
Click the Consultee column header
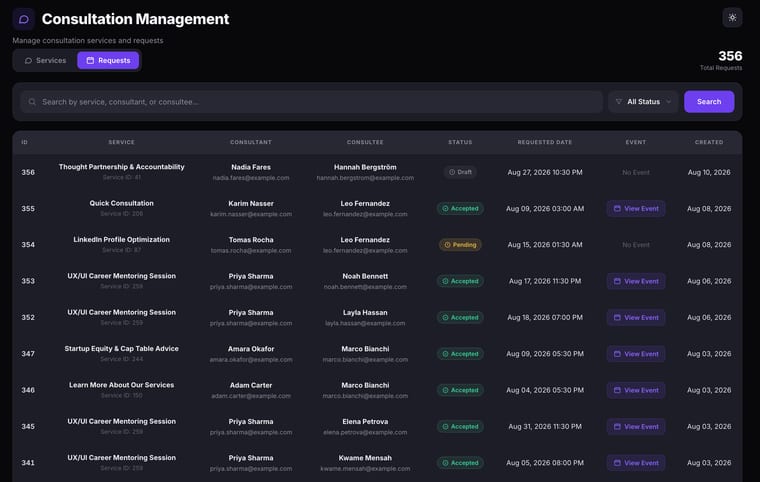tap(365, 142)
